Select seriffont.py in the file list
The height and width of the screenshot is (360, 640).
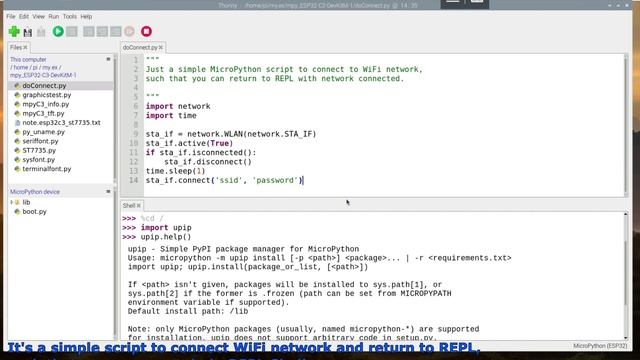[x=40, y=141]
